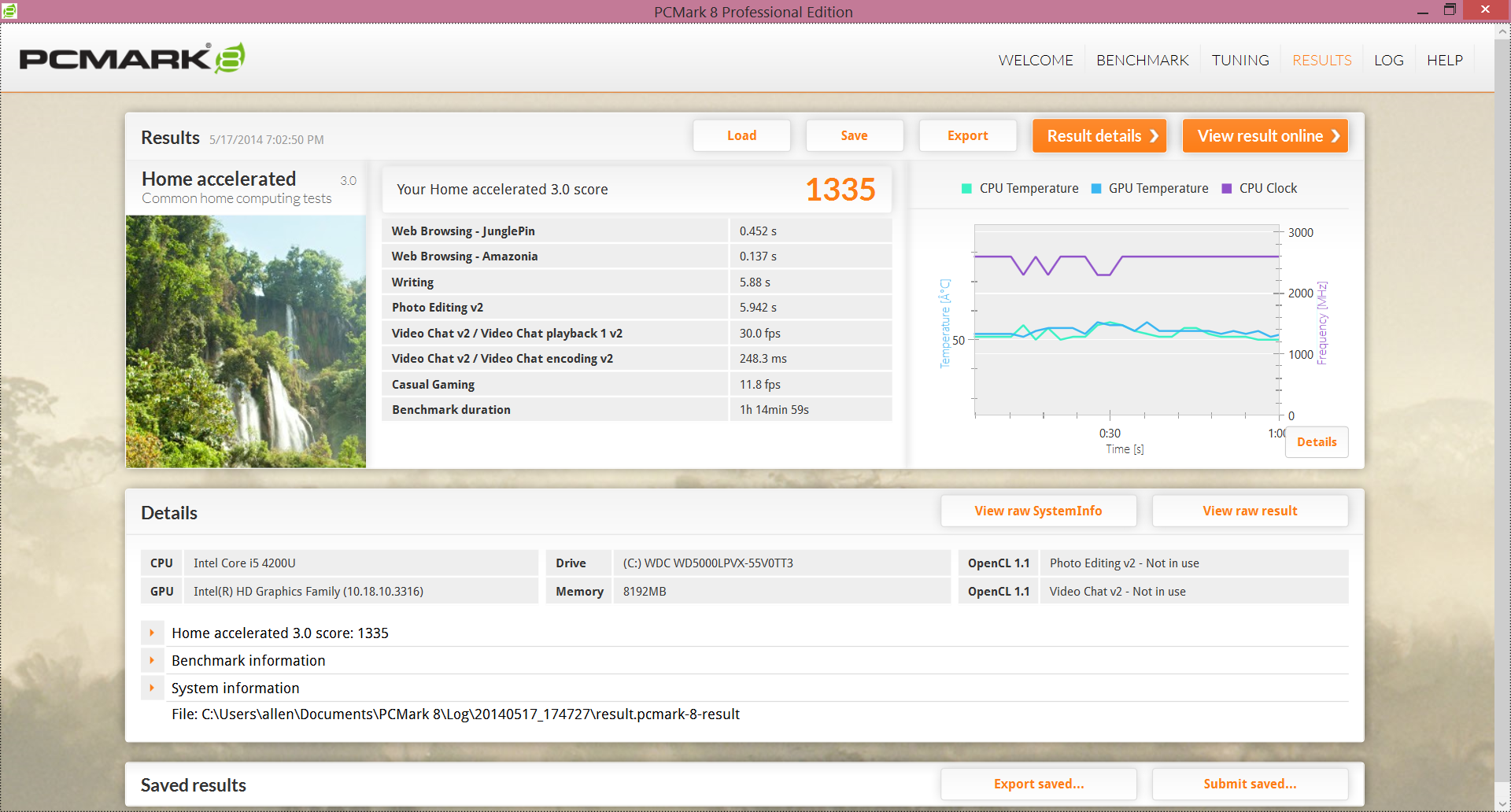Click the 11.8 fps value

(x=759, y=384)
